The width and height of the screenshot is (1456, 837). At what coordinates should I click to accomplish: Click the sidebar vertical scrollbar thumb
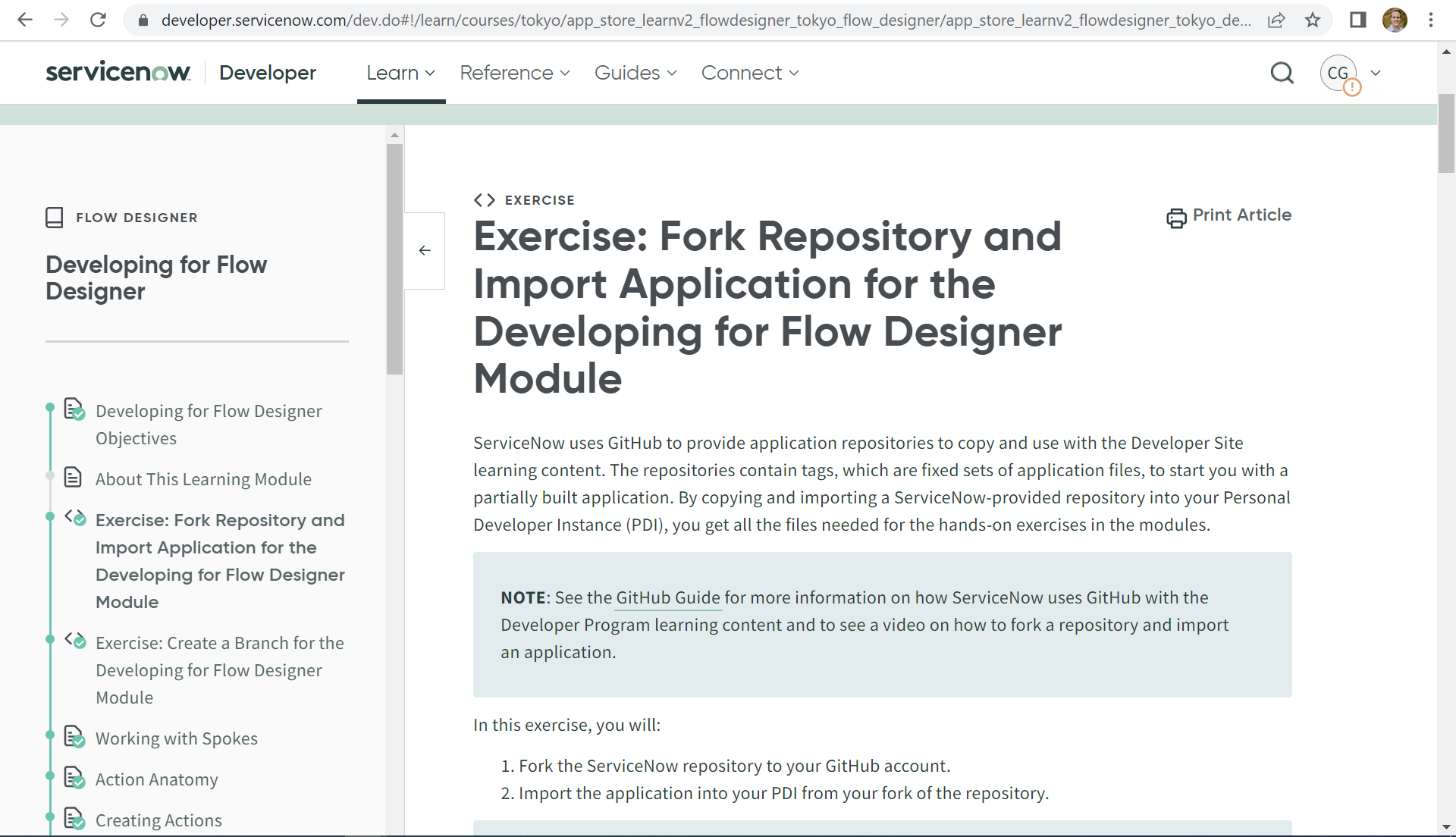(394, 258)
